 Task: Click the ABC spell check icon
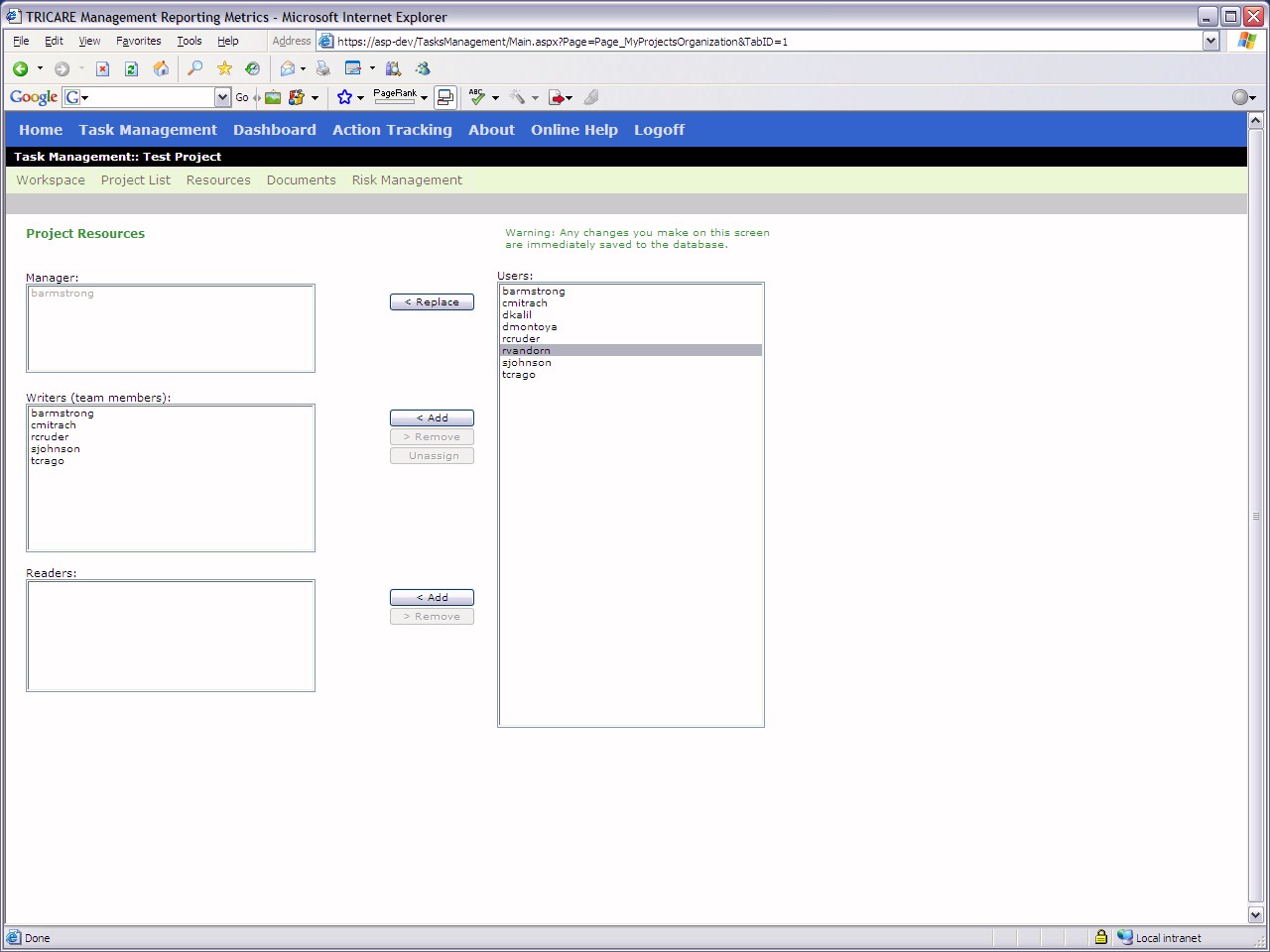[x=477, y=97]
